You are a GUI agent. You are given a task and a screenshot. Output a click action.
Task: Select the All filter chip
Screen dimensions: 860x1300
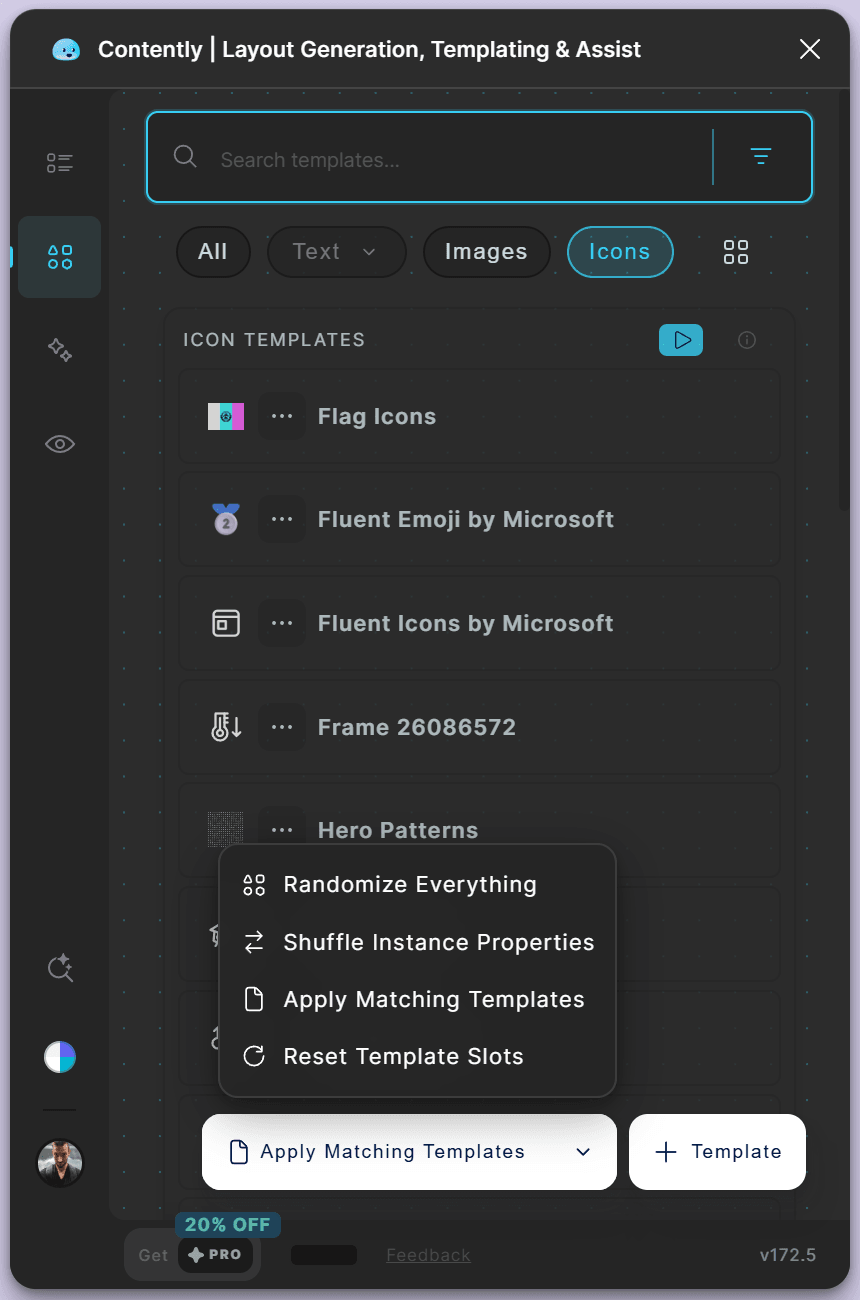coord(213,252)
